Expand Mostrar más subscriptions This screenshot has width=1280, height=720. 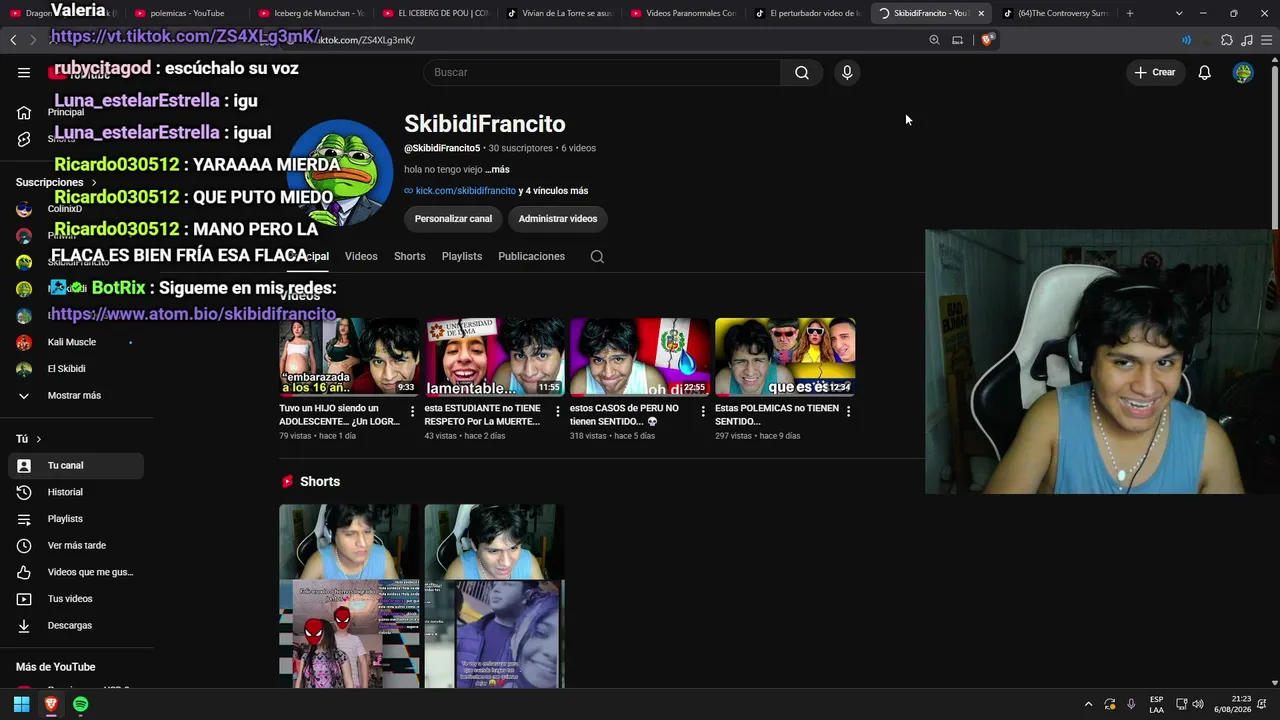pos(72,395)
